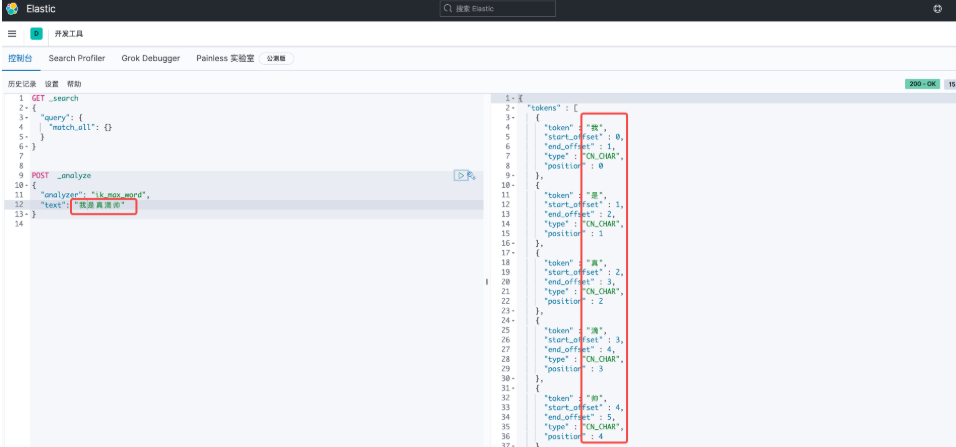This screenshot has width=956, height=447.
Task: Collapse response fold at line 24
Action: pos(514,321)
